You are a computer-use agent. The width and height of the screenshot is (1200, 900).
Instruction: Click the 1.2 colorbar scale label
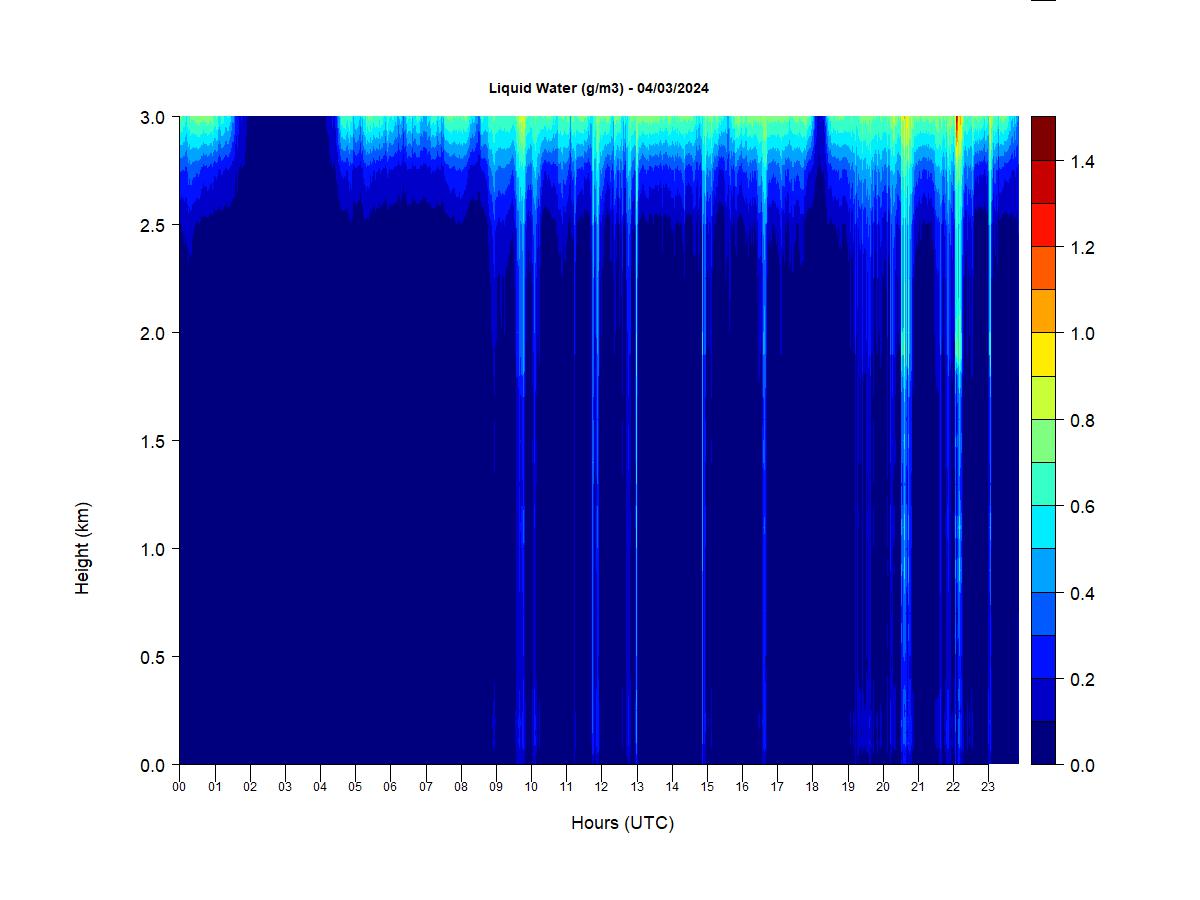pyautogui.click(x=1082, y=248)
